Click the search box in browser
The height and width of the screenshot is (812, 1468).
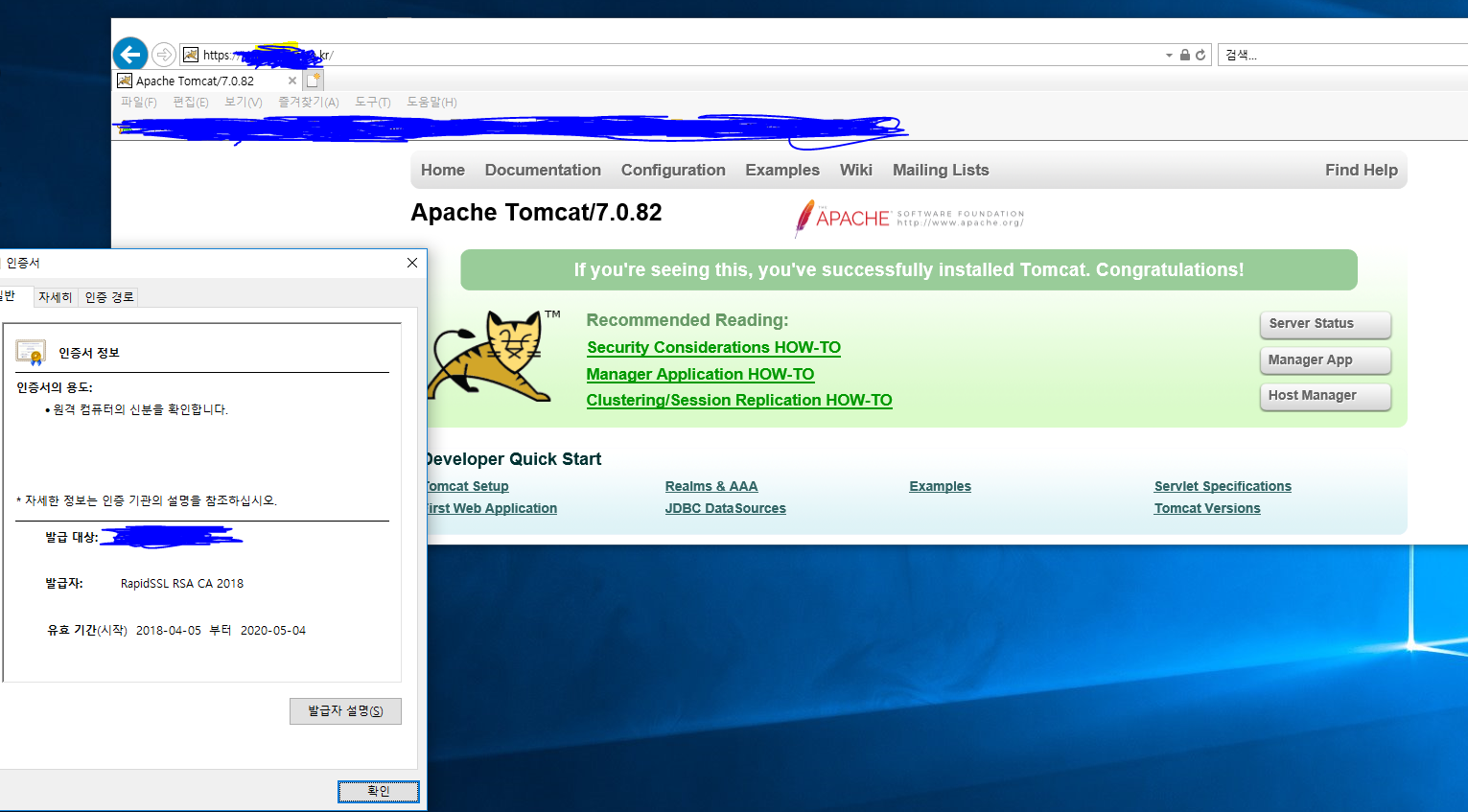click(1342, 55)
